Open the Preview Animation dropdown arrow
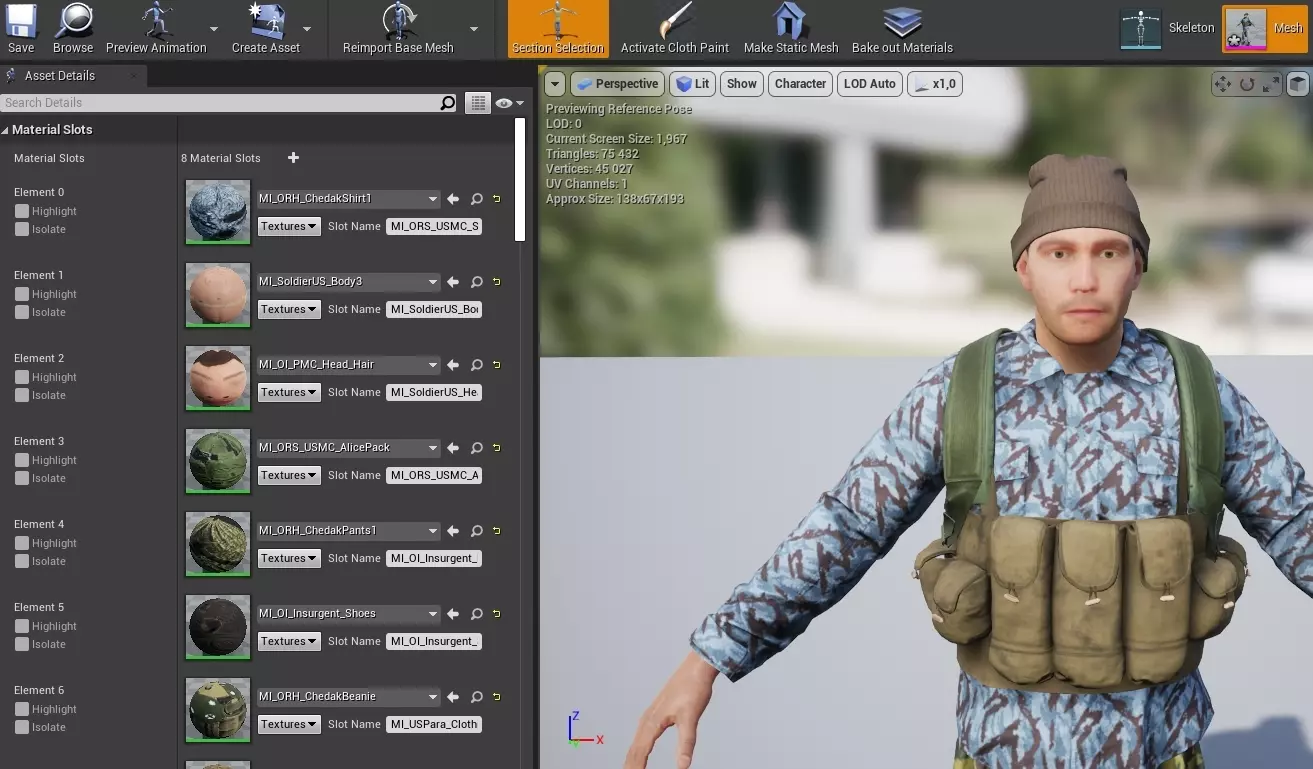This screenshot has height=769, width=1313. [214, 29]
